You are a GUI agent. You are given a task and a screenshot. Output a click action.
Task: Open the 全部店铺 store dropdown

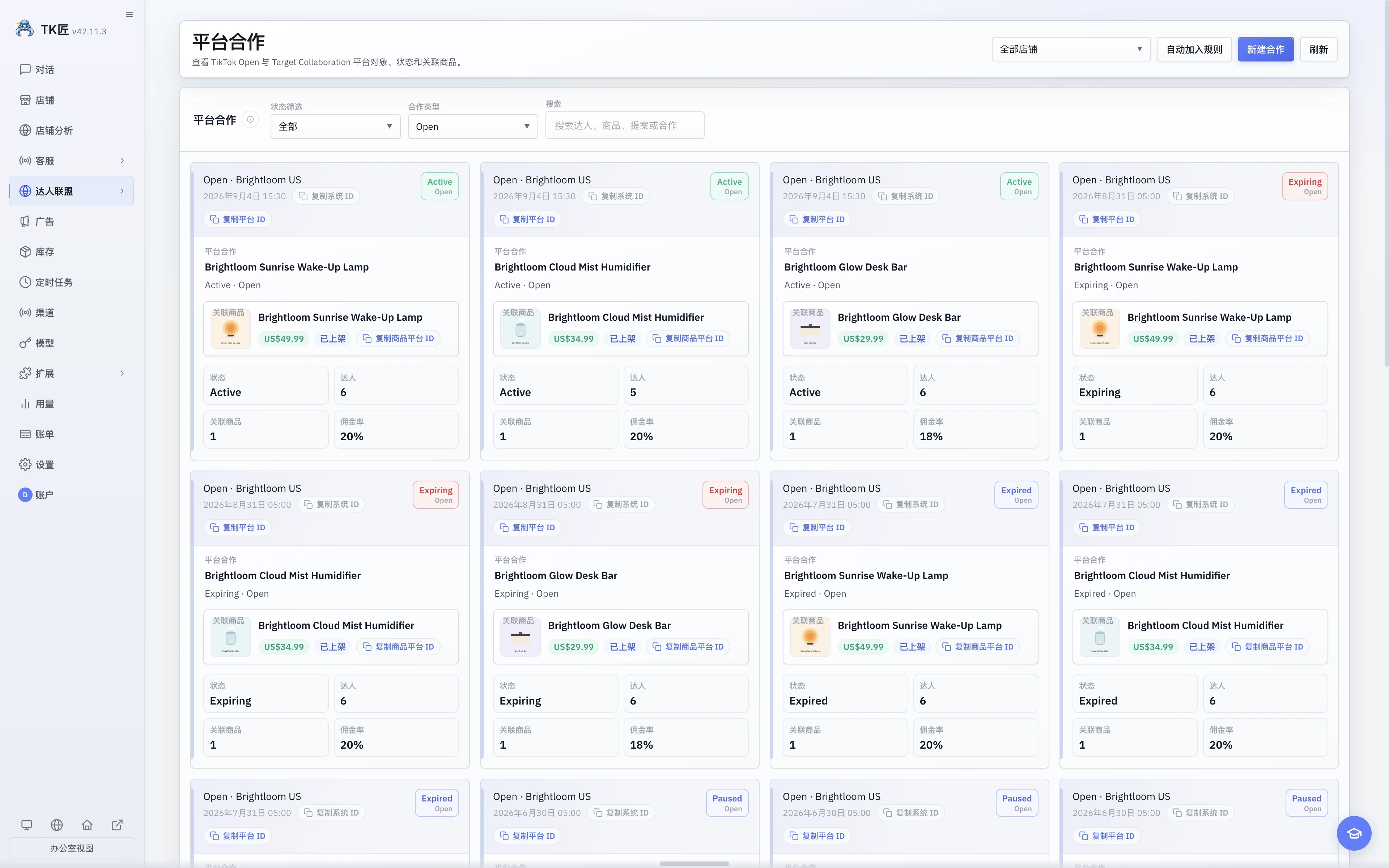[x=1071, y=50]
